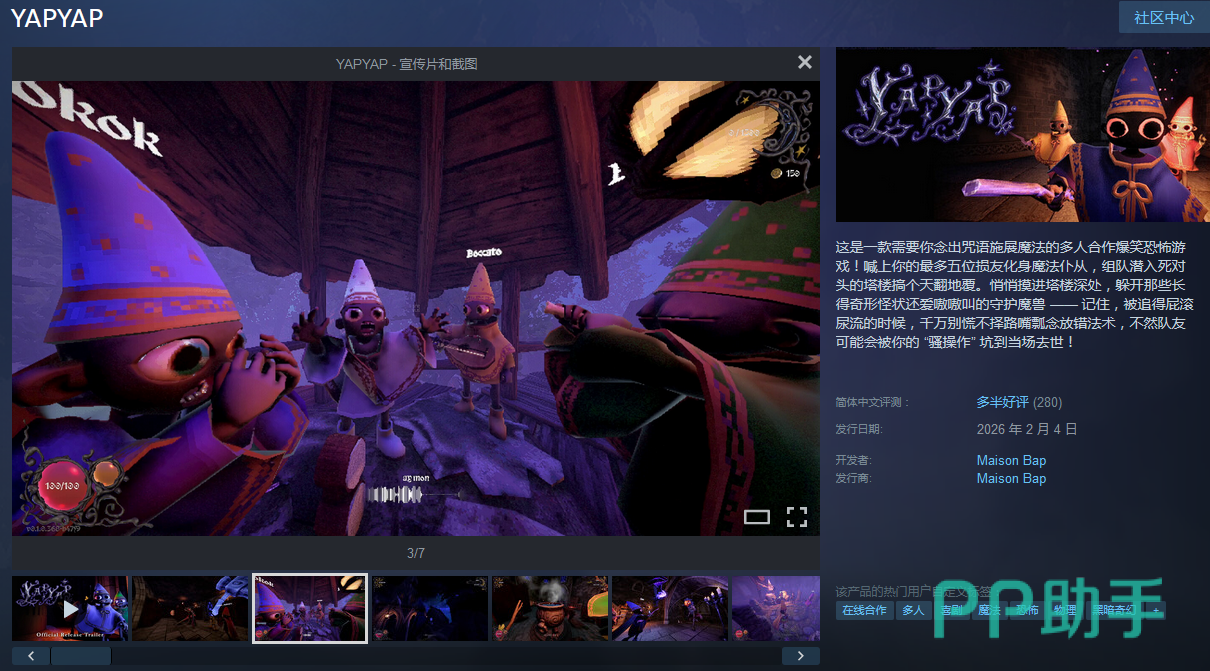Select the fourth dark blue screenshot thumbnail
Viewport: 1210px width, 671px height.
[x=430, y=608]
